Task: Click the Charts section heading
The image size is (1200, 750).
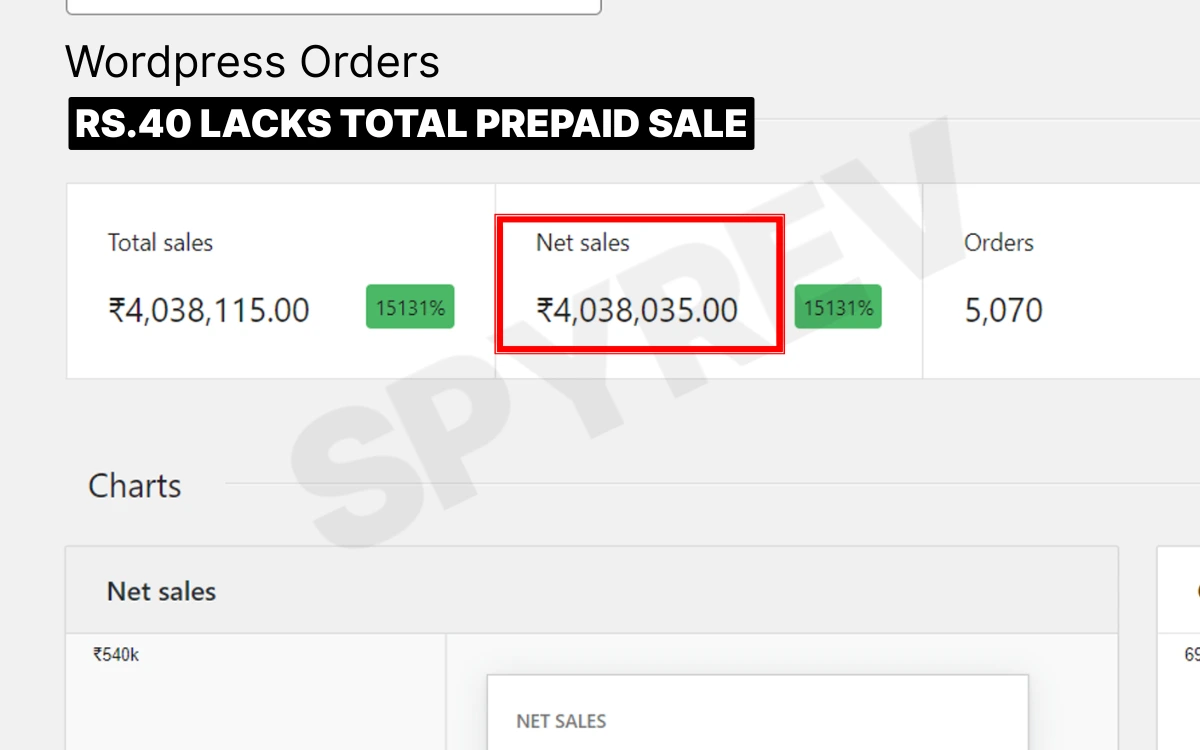Action: point(135,486)
